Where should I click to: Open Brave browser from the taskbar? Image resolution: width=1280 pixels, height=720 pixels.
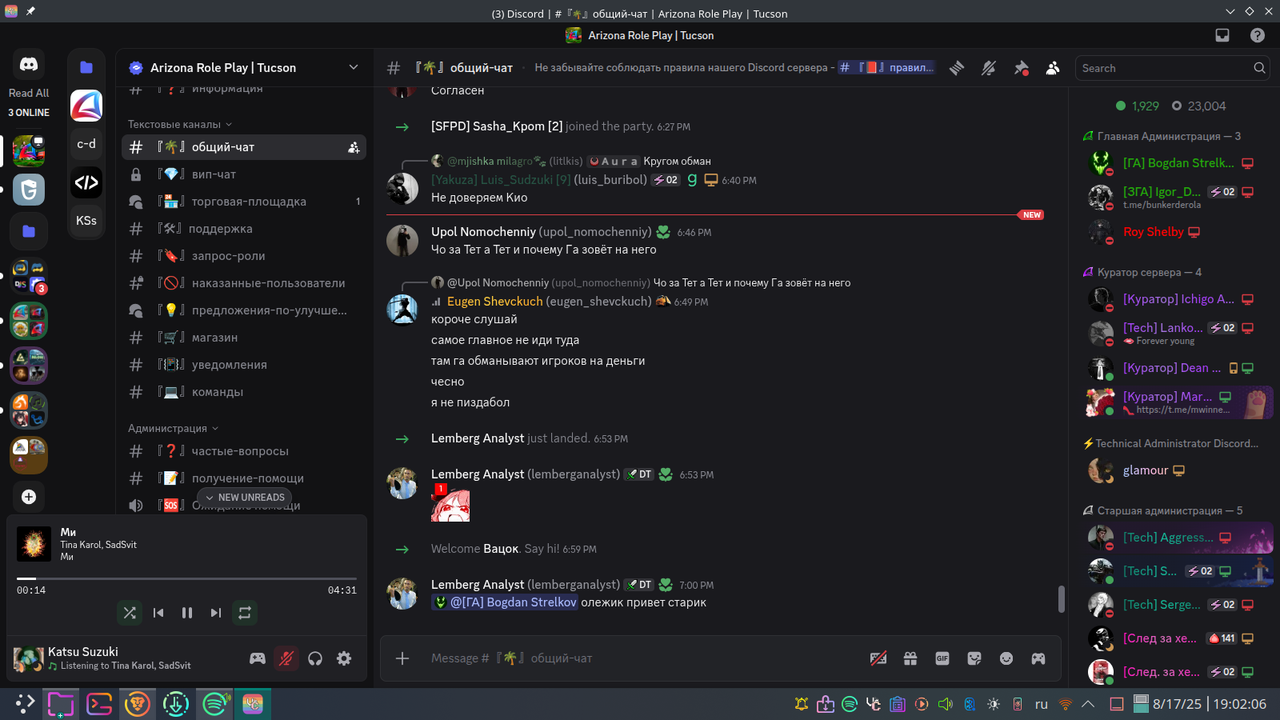137,704
